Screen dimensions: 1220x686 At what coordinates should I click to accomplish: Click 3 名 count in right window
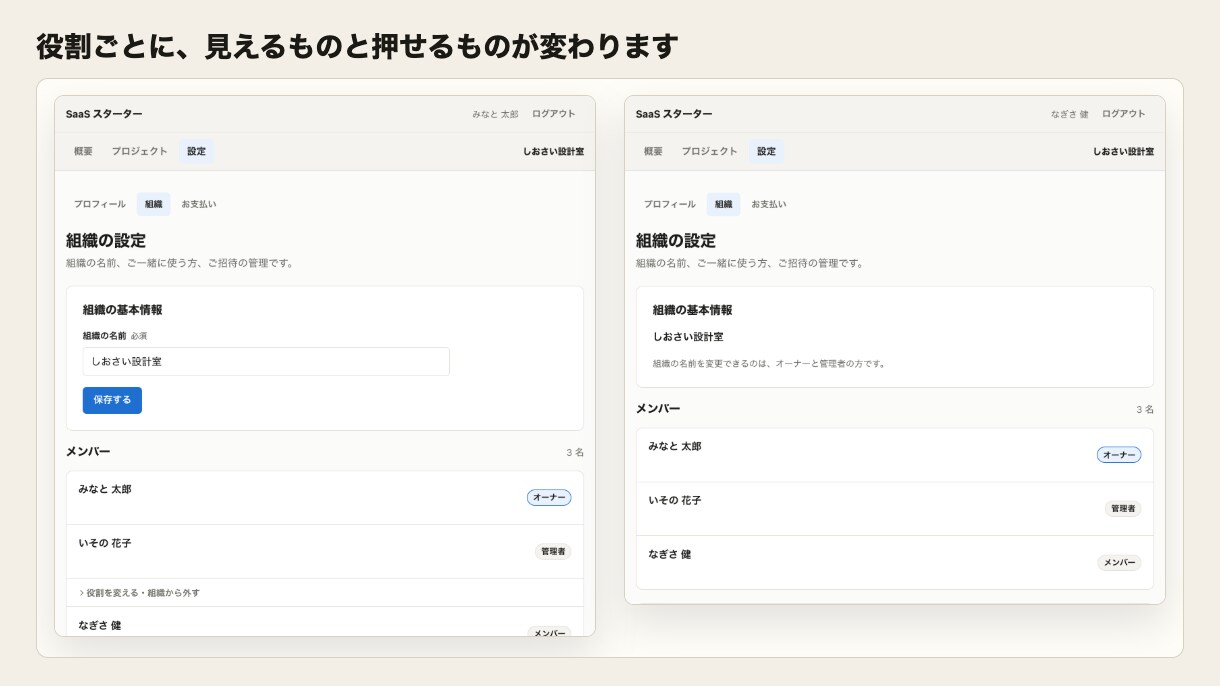(x=1145, y=410)
